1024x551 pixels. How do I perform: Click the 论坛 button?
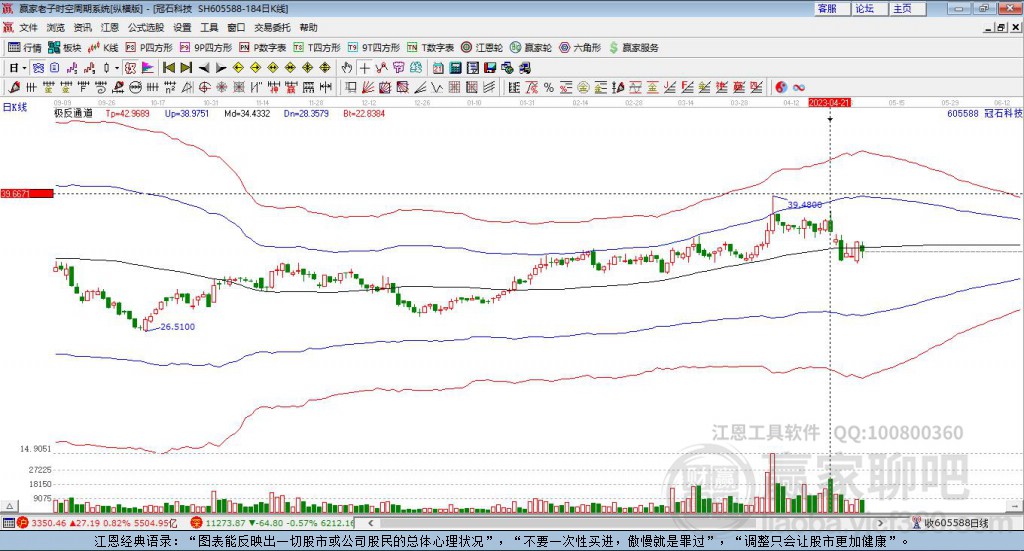[x=869, y=8]
